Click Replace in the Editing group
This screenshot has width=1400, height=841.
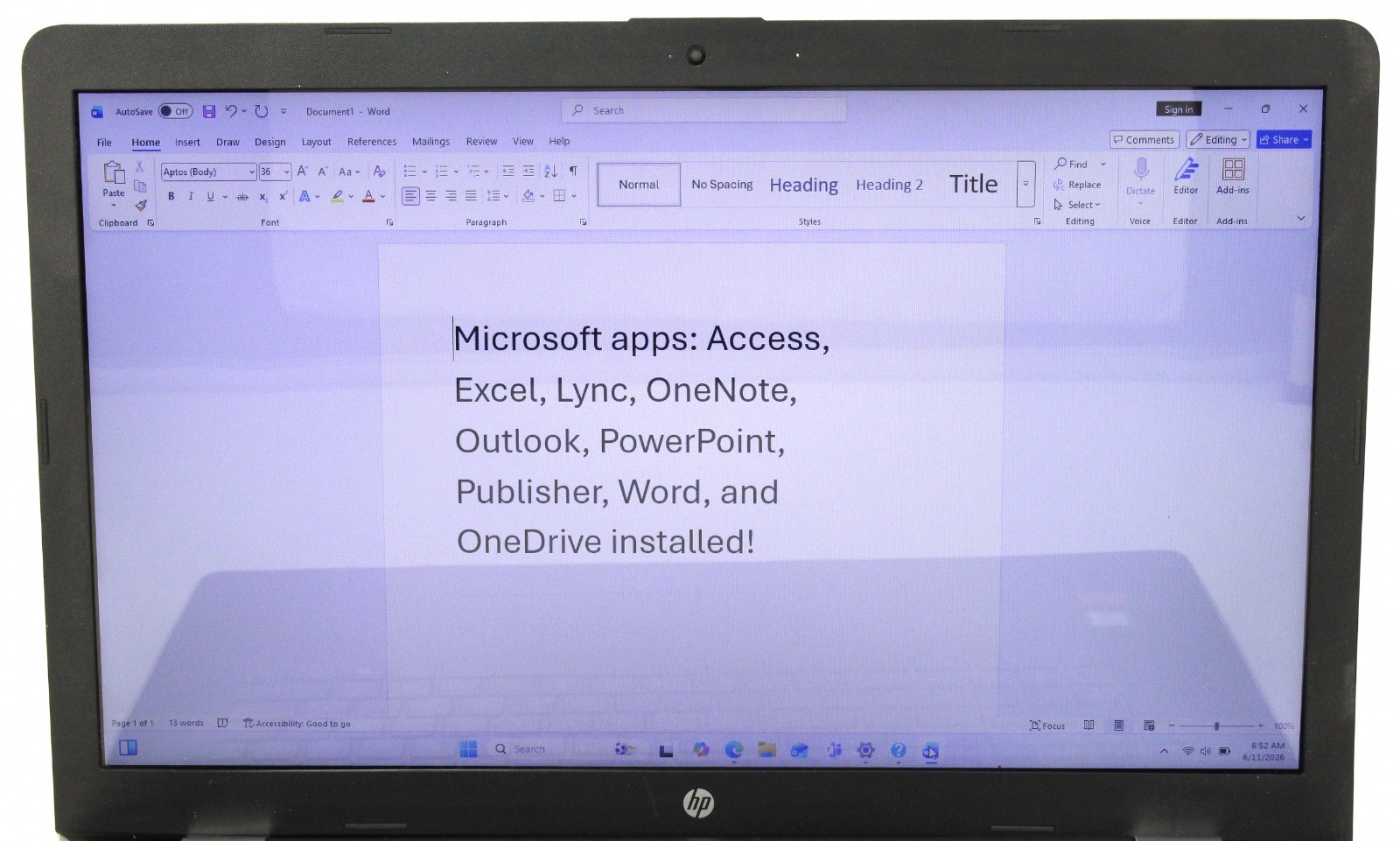click(x=1077, y=185)
